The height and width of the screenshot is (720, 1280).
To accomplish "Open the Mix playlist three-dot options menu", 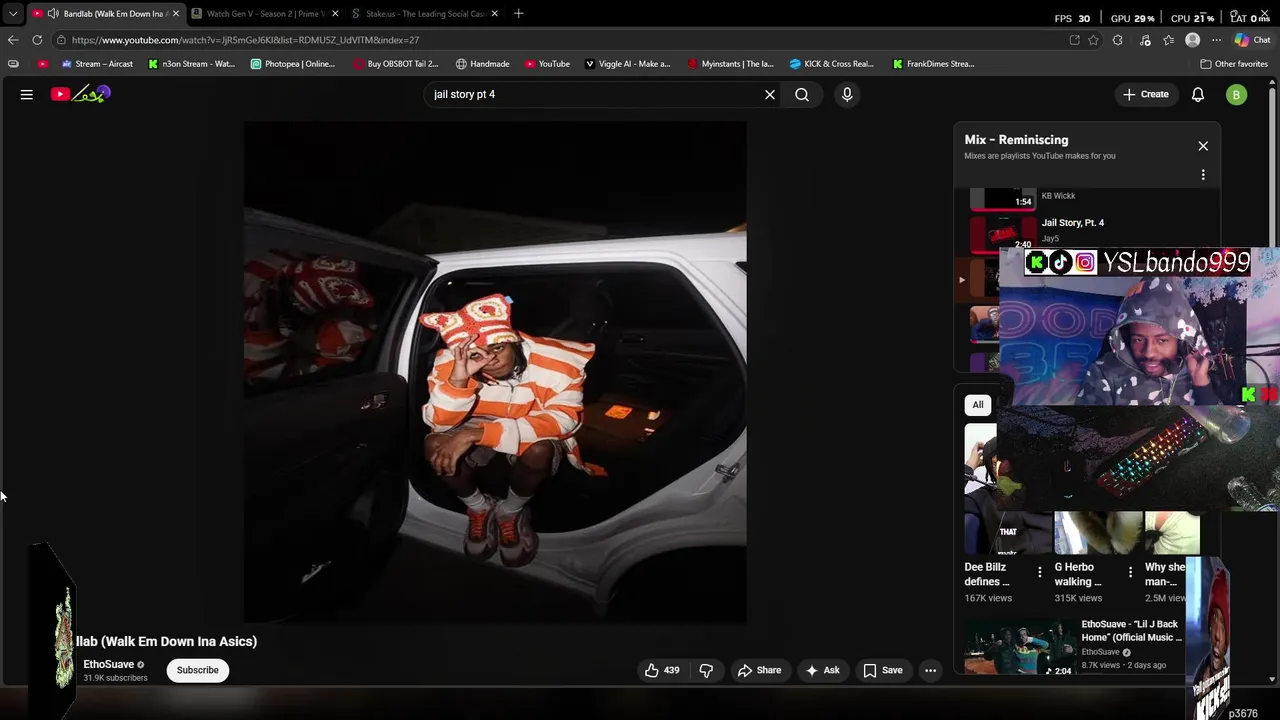I will [1203, 175].
